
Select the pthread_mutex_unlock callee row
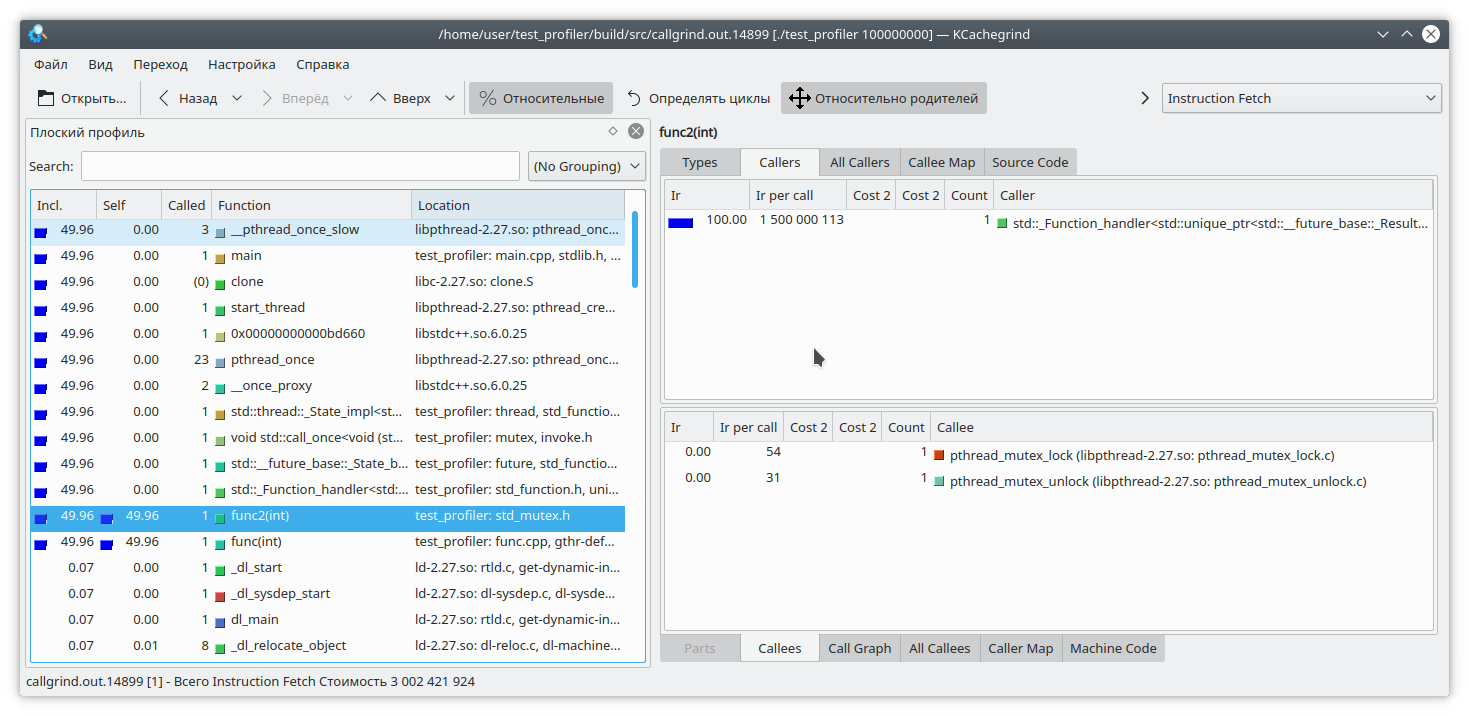[x=1049, y=481]
